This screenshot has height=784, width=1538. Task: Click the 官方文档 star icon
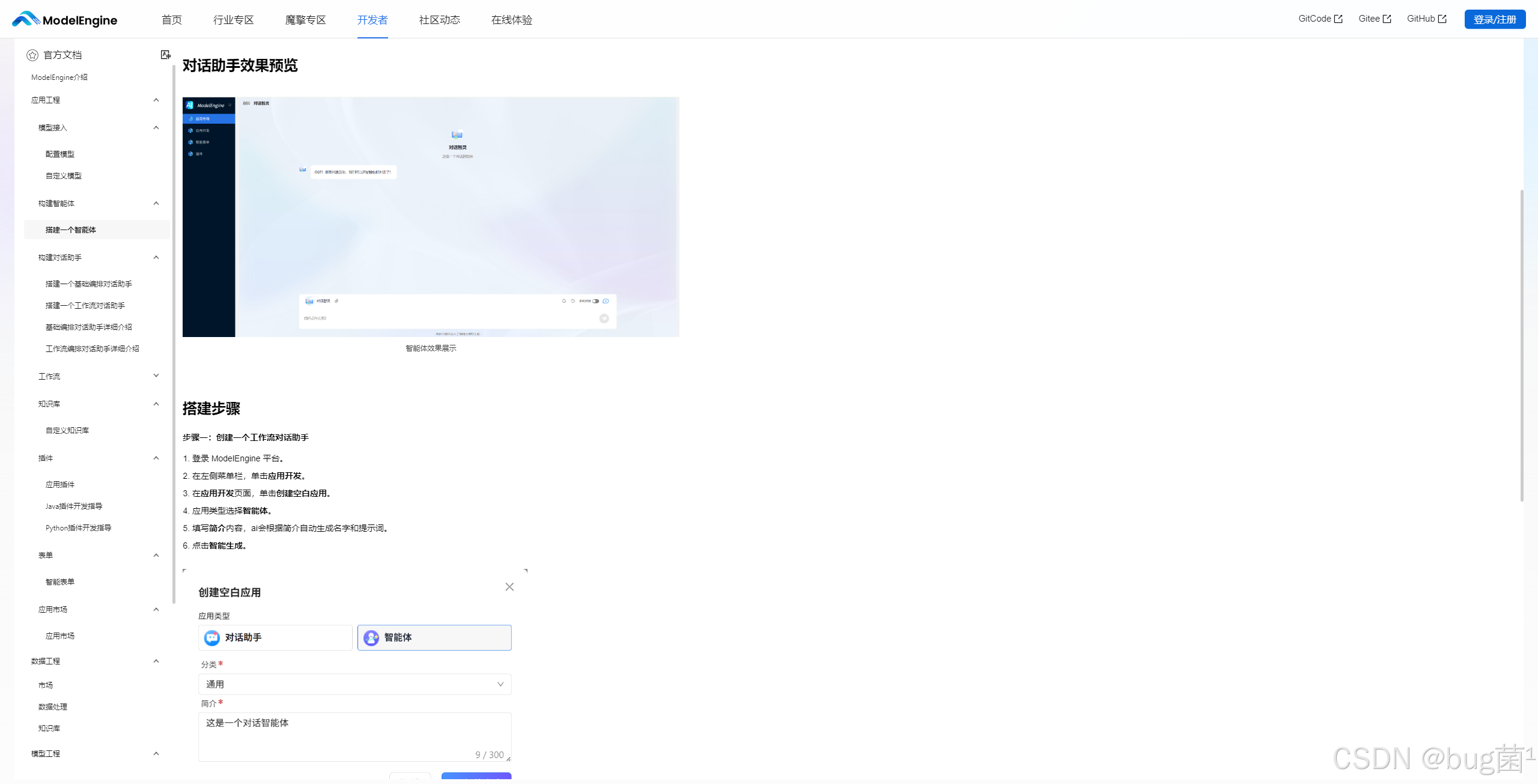pyautogui.click(x=32, y=55)
